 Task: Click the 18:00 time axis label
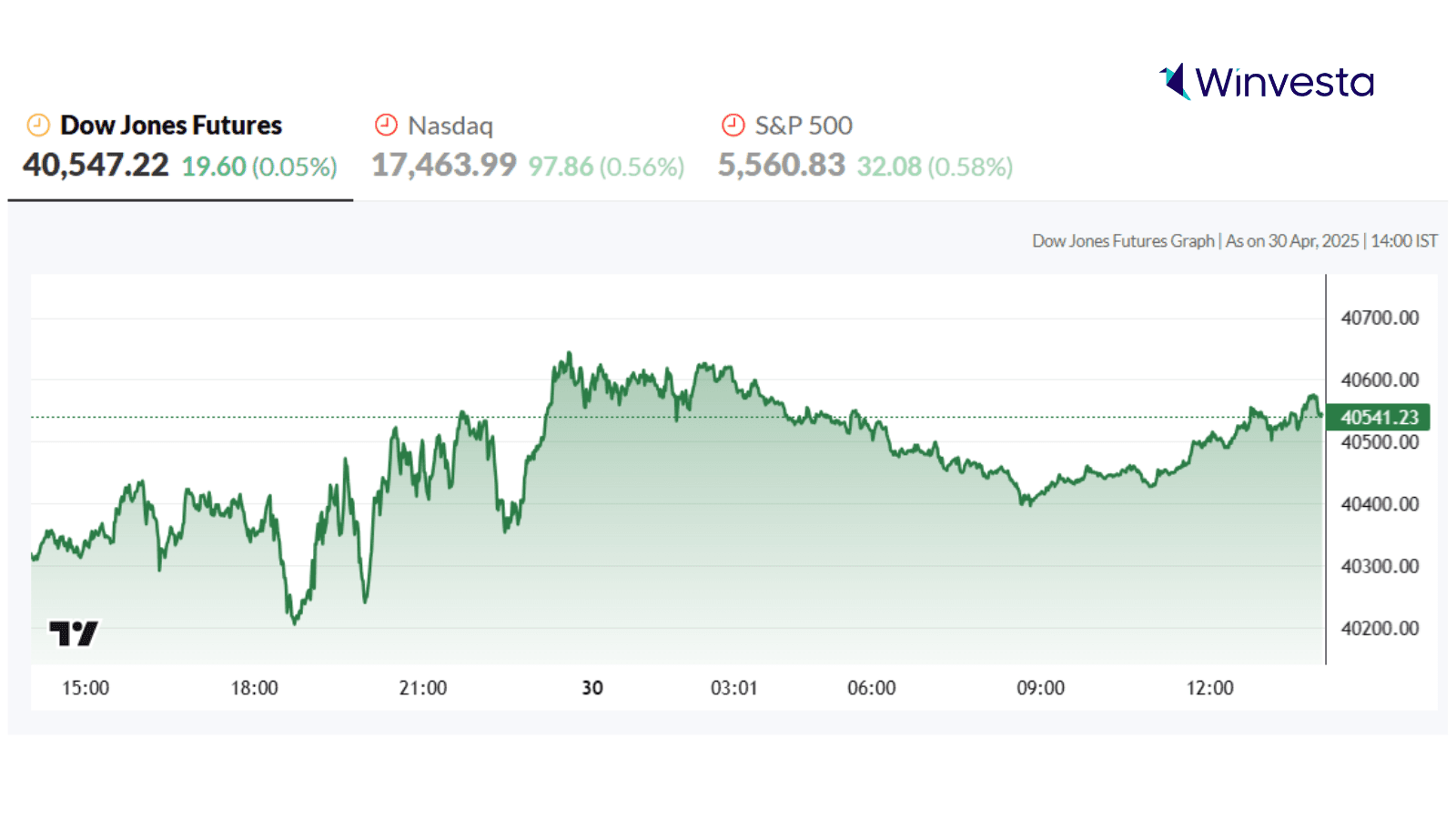click(x=254, y=688)
